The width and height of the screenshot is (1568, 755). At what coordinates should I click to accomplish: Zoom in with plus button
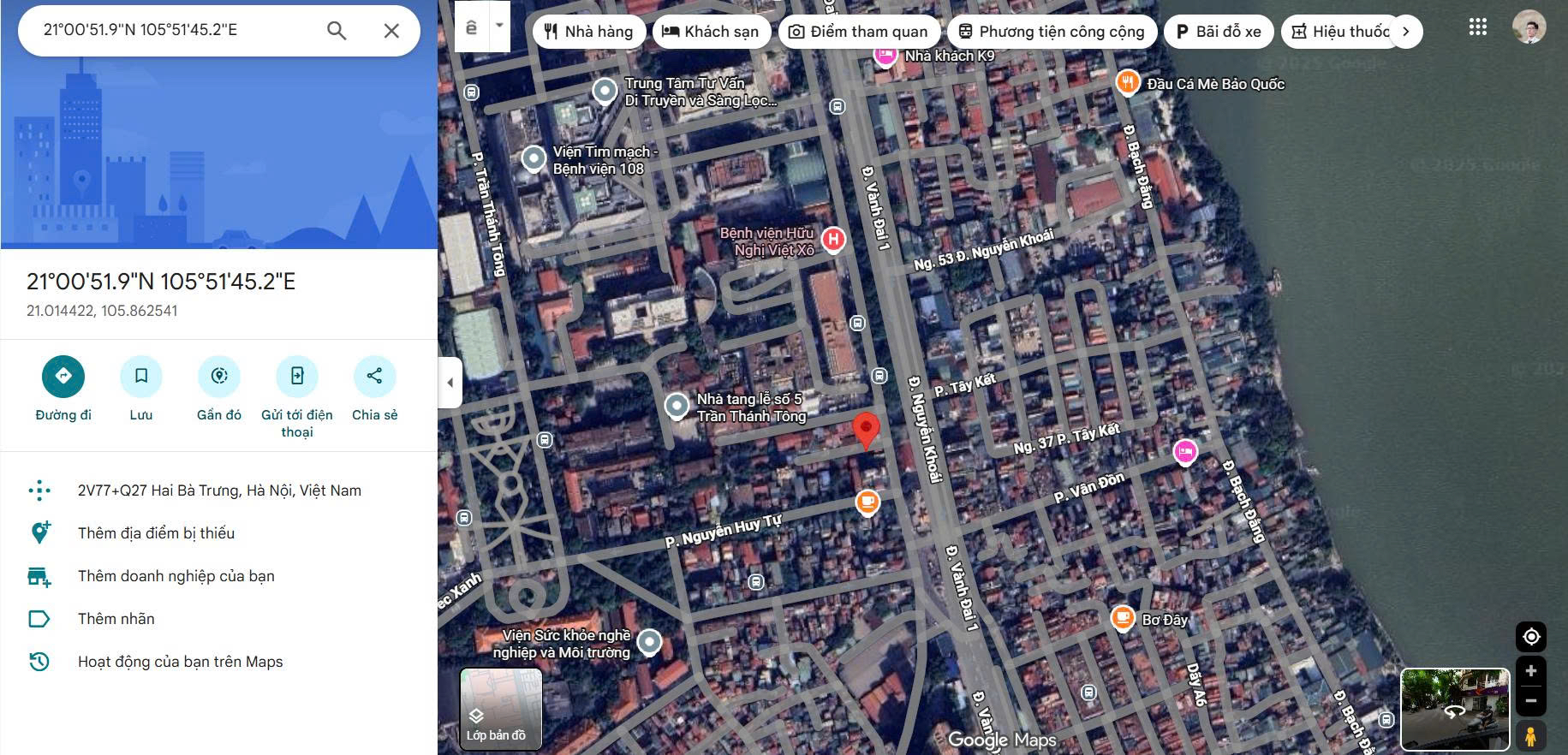tap(1530, 671)
